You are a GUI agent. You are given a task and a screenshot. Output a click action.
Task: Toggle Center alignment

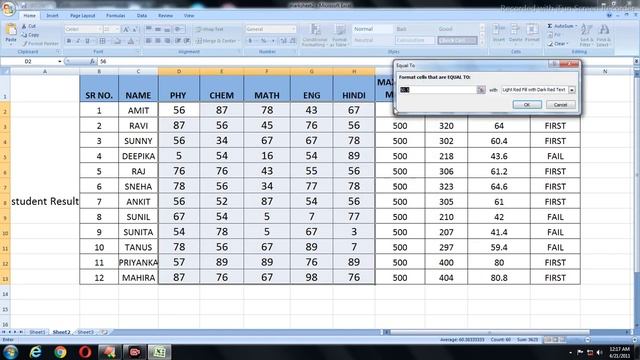tap(158, 41)
